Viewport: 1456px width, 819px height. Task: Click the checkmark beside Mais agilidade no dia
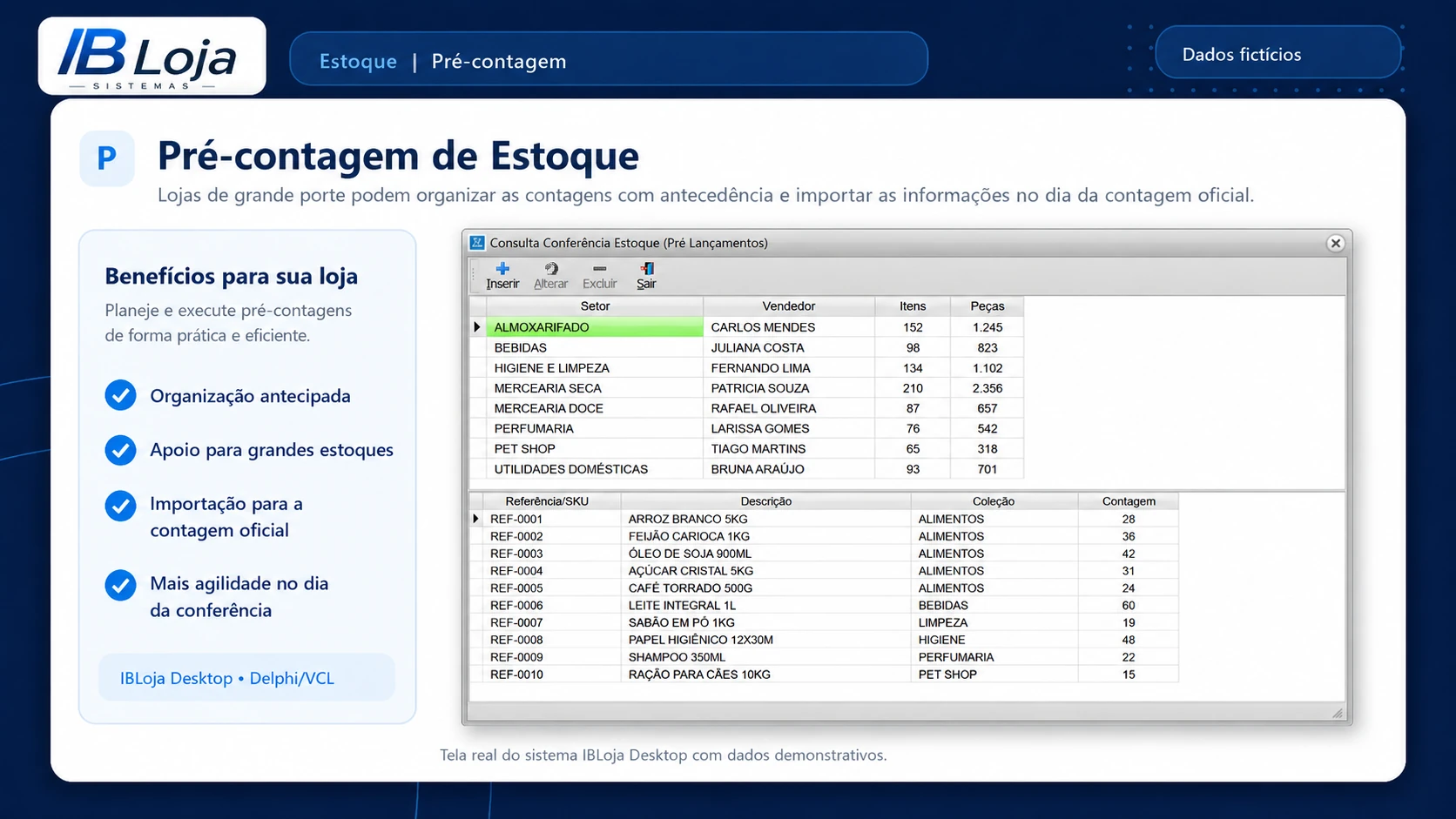click(x=120, y=585)
